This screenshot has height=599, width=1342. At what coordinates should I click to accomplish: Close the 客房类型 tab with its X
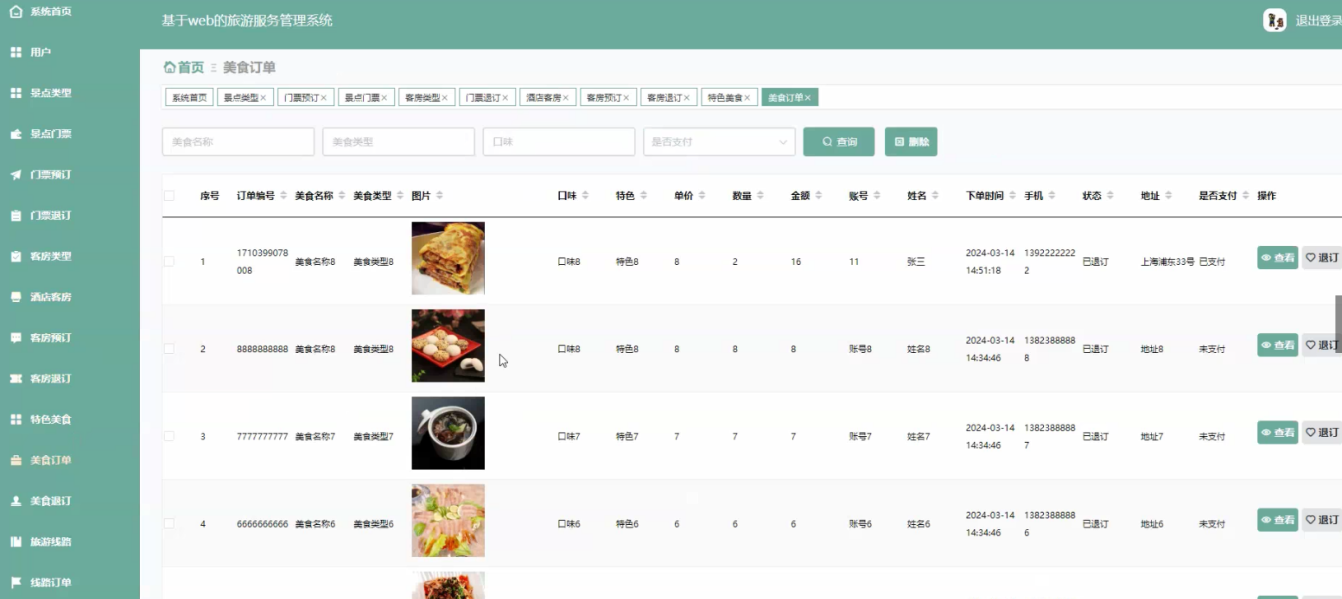(445, 98)
